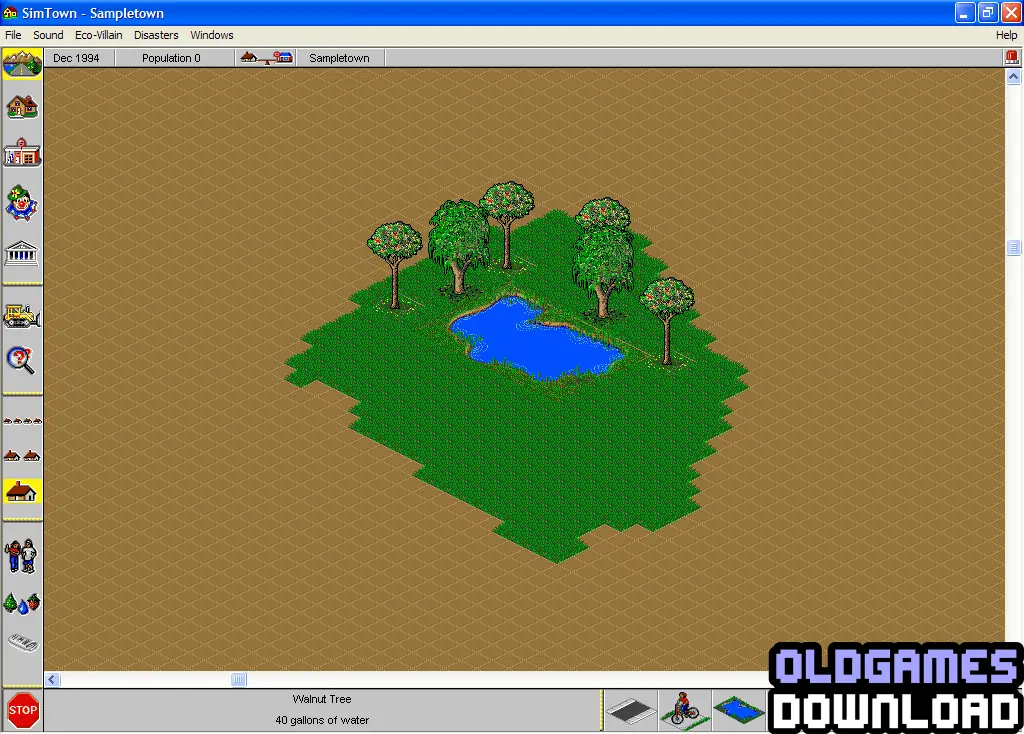1024x734 pixels.
Task: Click the Dec 1994 date display
Action: click(x=76, y=58)
